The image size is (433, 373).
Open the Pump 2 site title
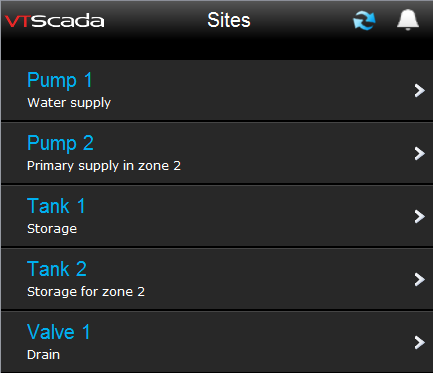coord(60,143)
